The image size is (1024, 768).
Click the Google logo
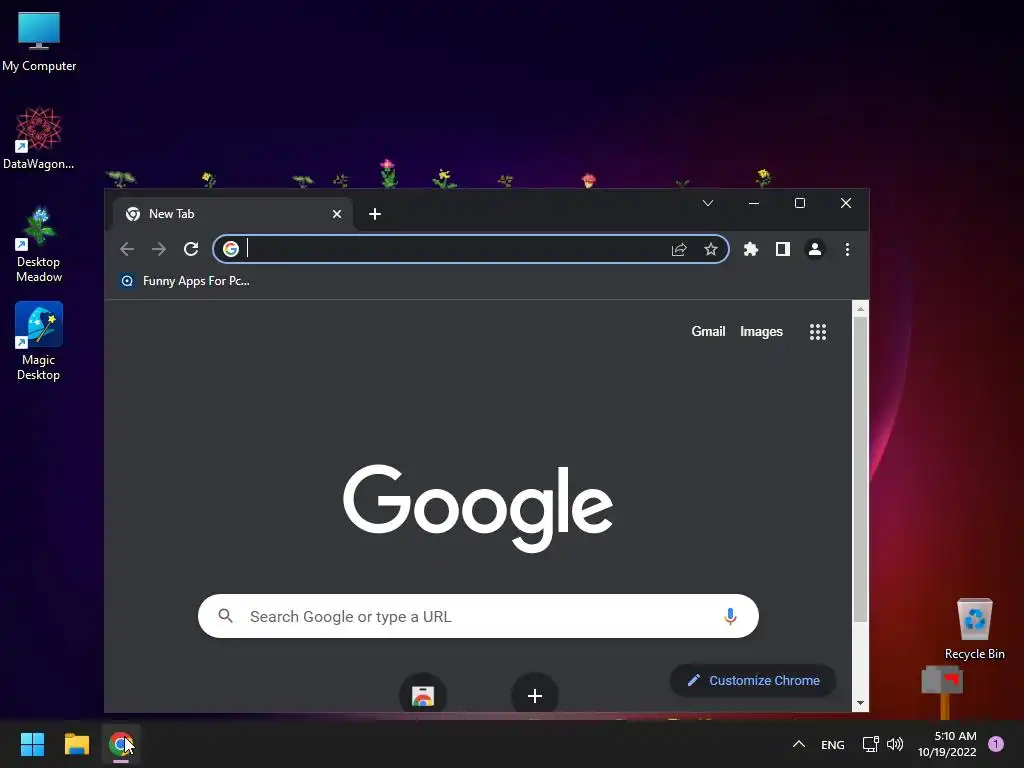point(478,508)
